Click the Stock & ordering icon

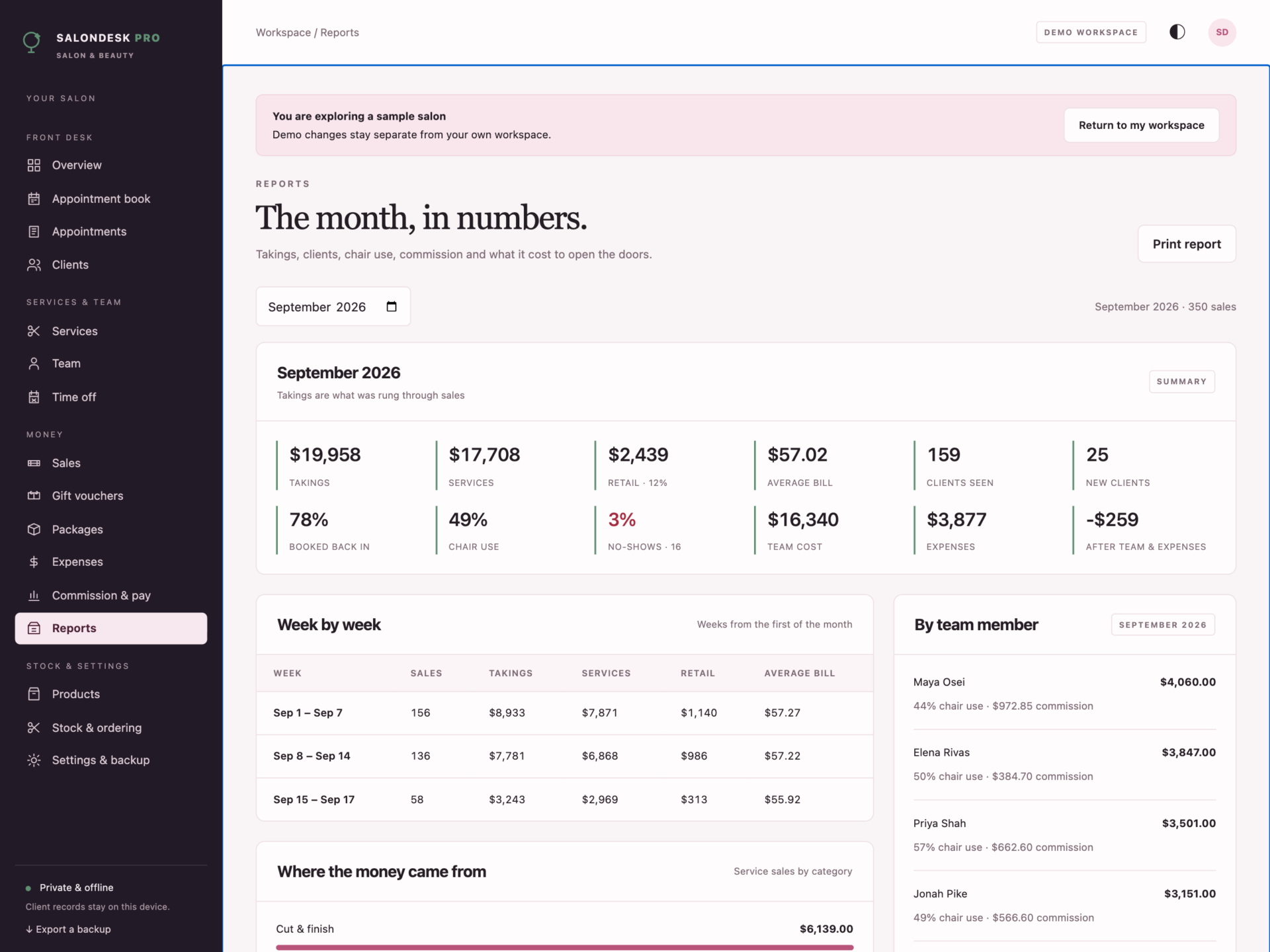click(34, 727)
